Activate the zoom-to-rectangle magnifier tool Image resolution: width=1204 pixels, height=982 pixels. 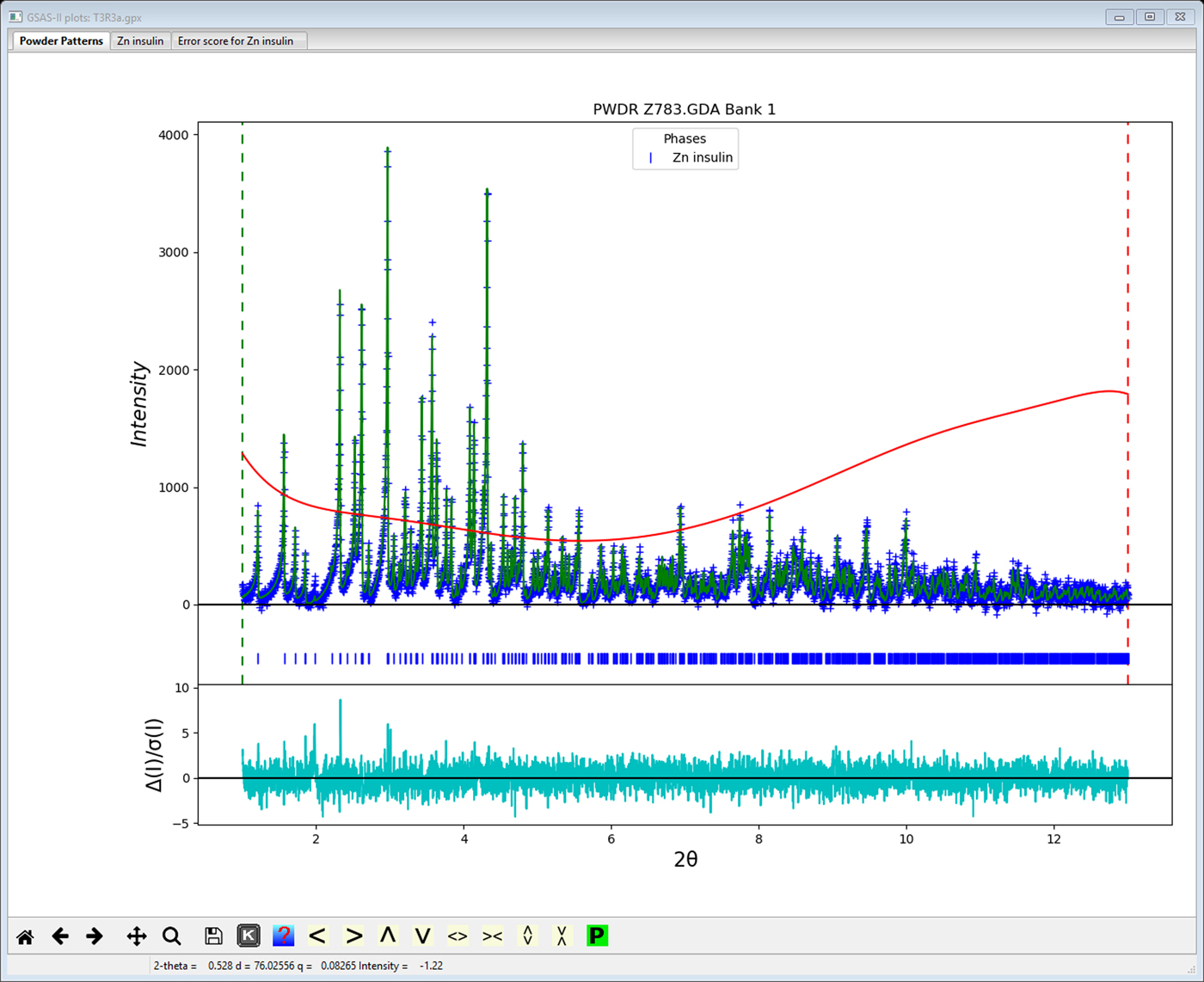171,936
